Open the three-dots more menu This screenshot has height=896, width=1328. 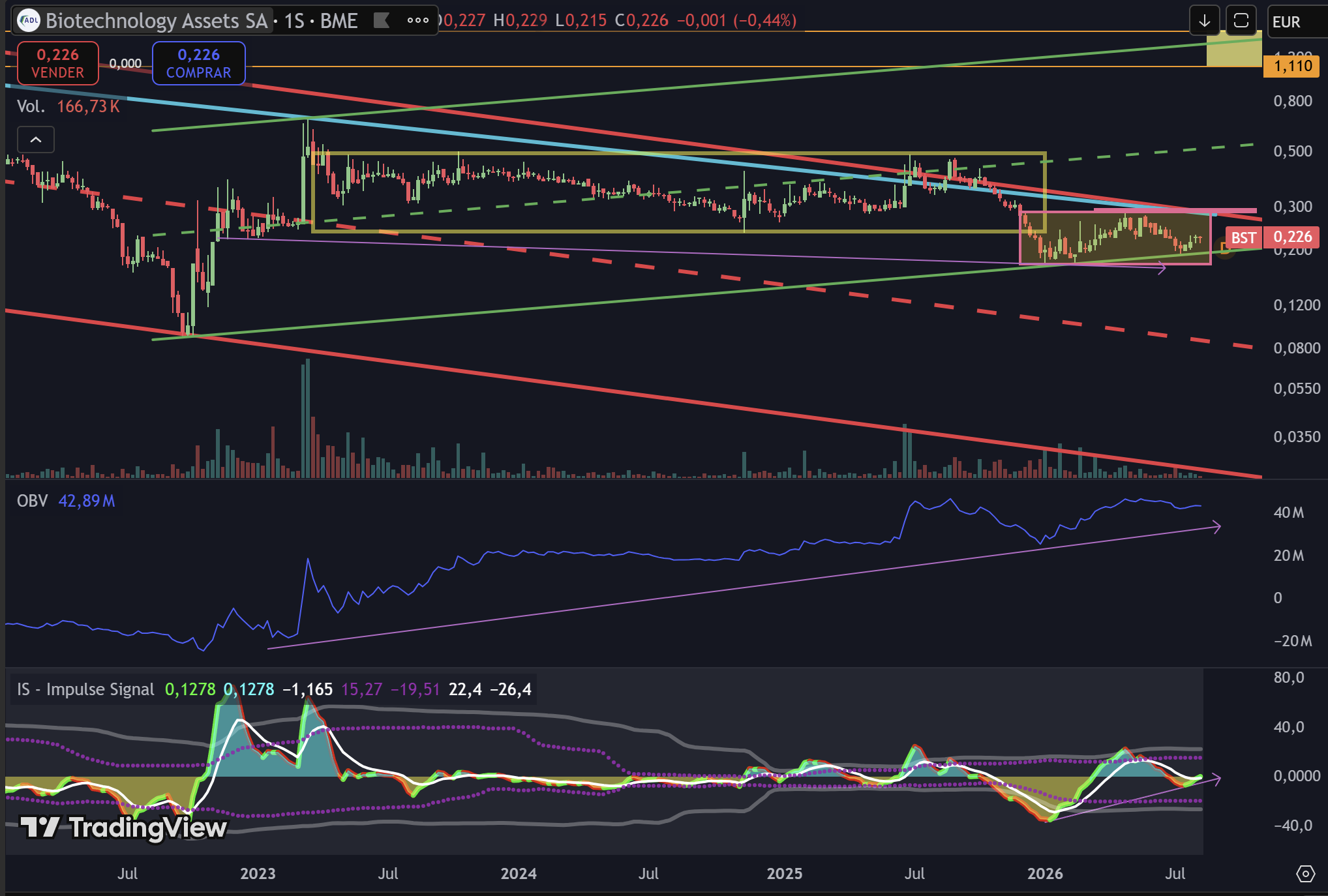coord(418,21)
